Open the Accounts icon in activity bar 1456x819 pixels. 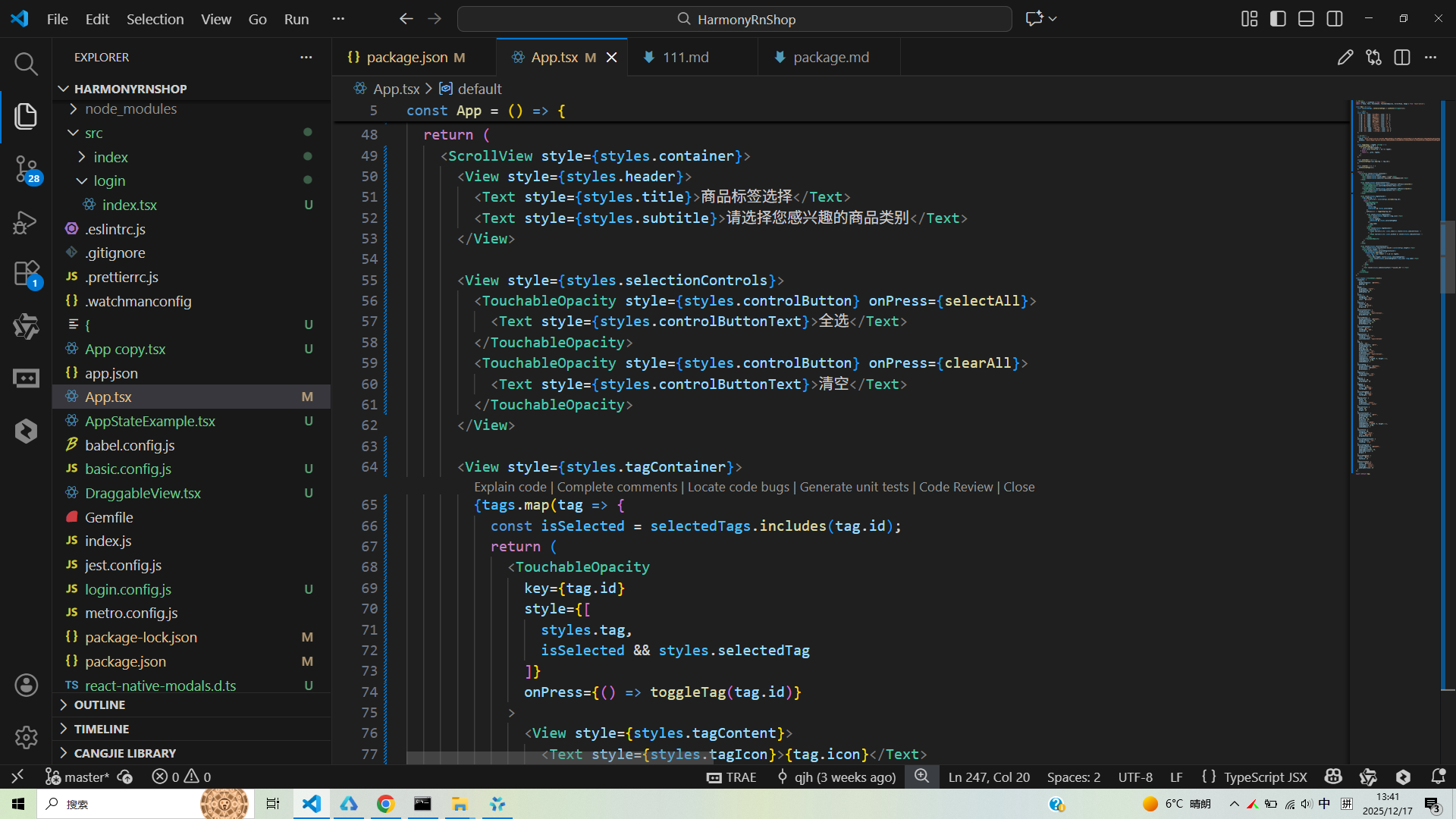26,686
